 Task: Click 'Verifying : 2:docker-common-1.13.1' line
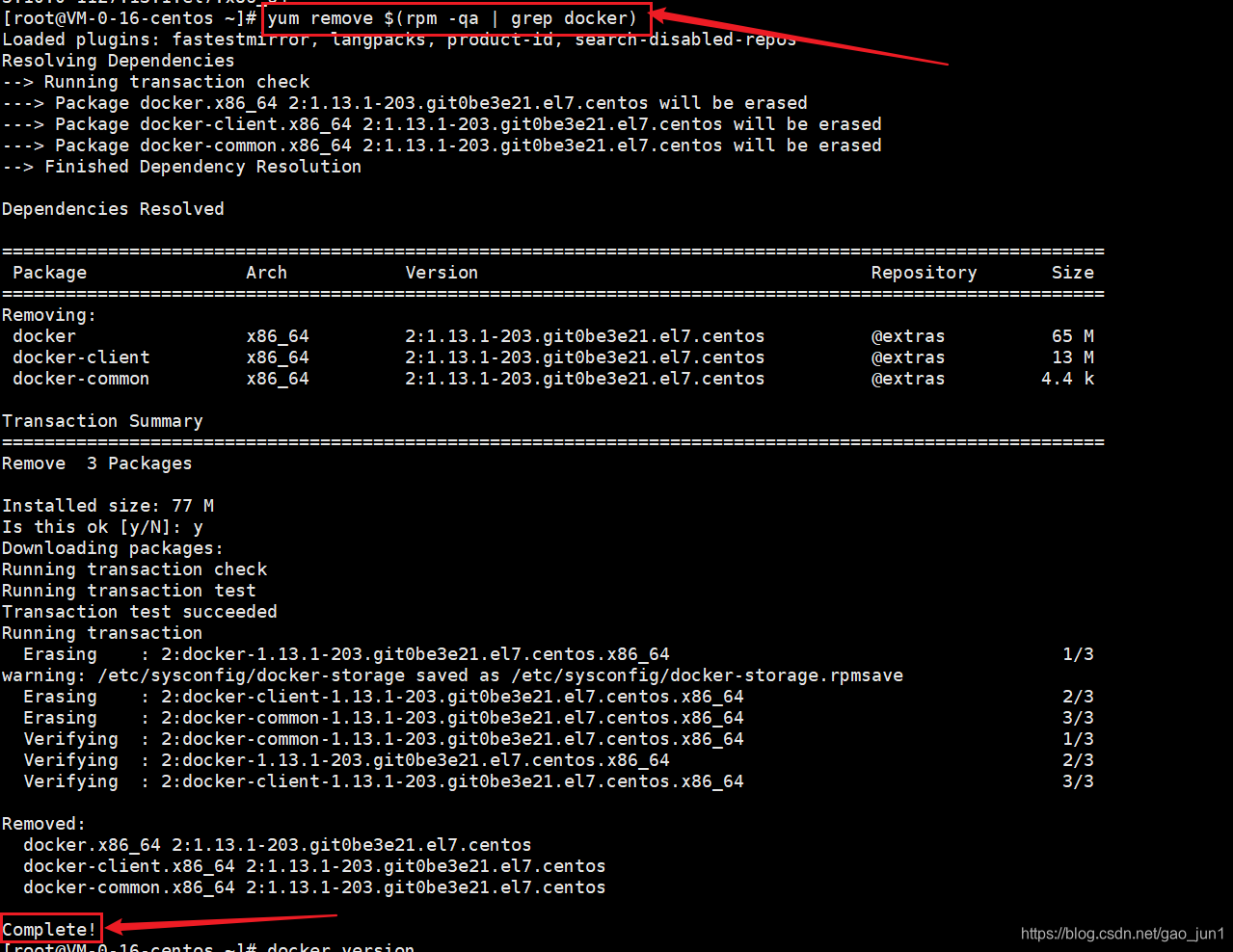pyautogui.click(x=559, y=739)
